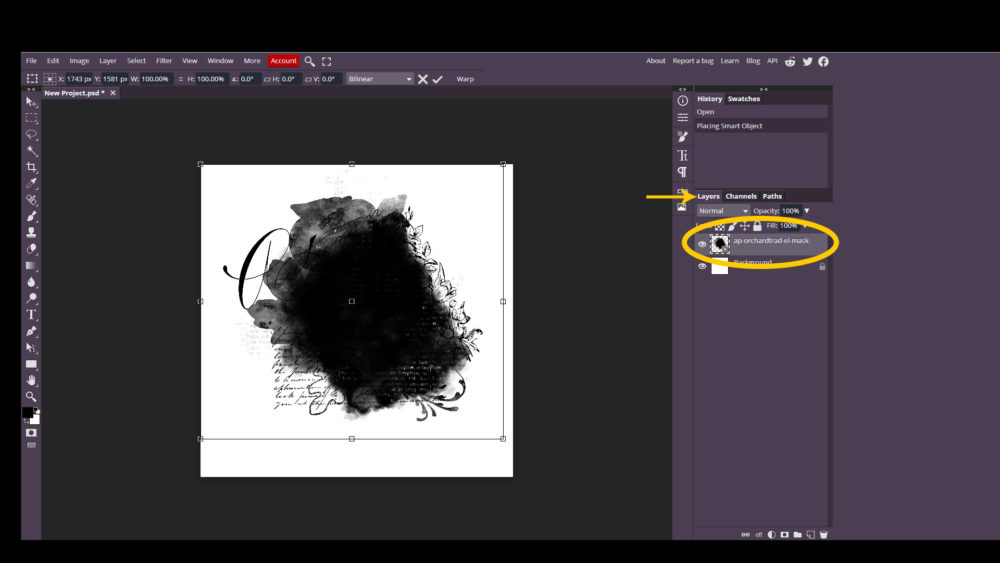The height and width of the screenshot is (563, 1000).
Task: Select the Crop tool in the toolbar
Action: [31, 167]
